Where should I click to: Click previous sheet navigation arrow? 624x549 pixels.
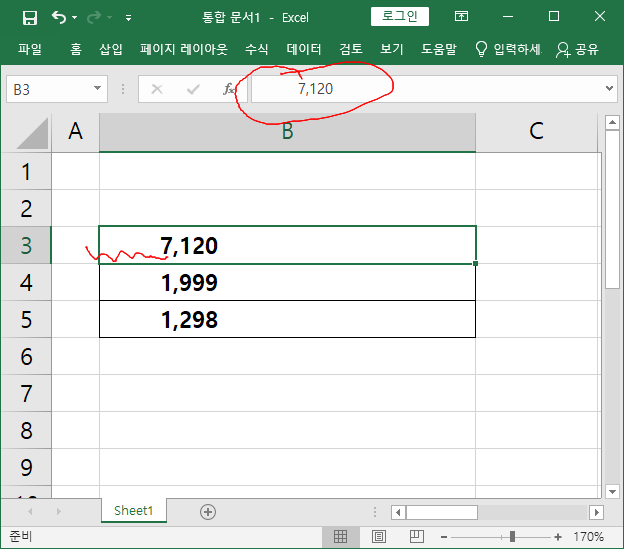(x=31, y=511)
